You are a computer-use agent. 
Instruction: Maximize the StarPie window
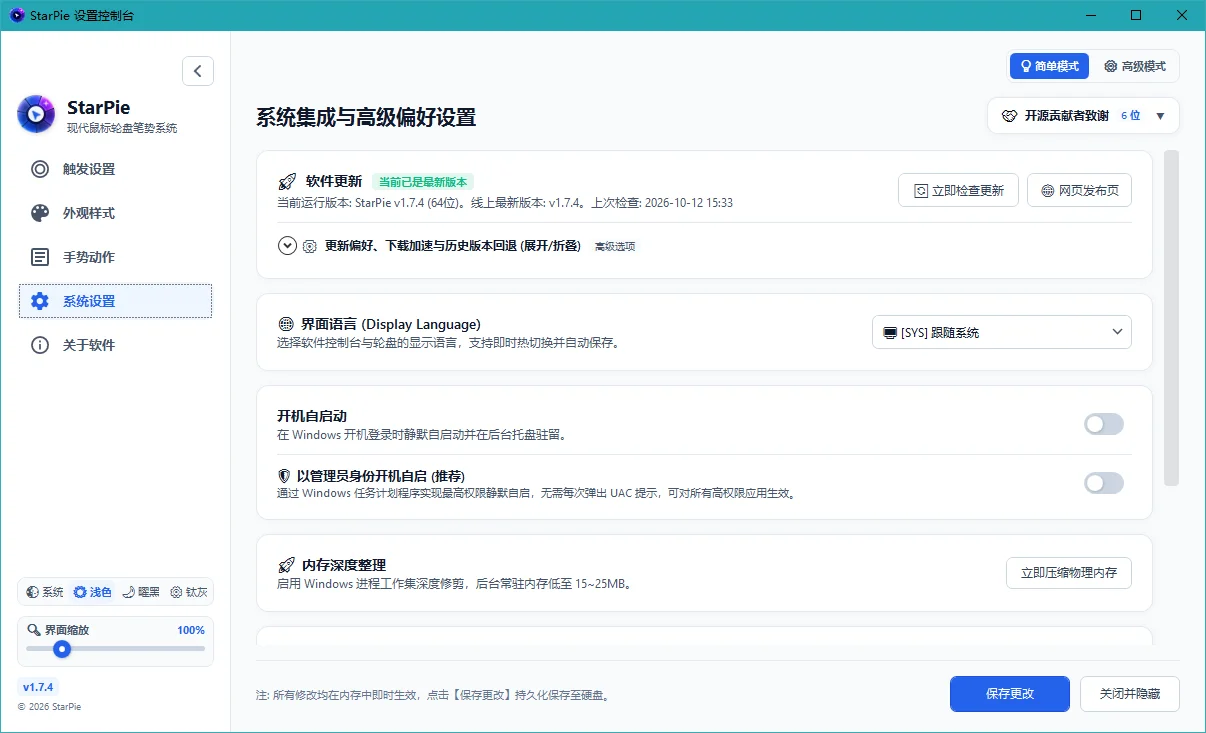pos(1136,15)
